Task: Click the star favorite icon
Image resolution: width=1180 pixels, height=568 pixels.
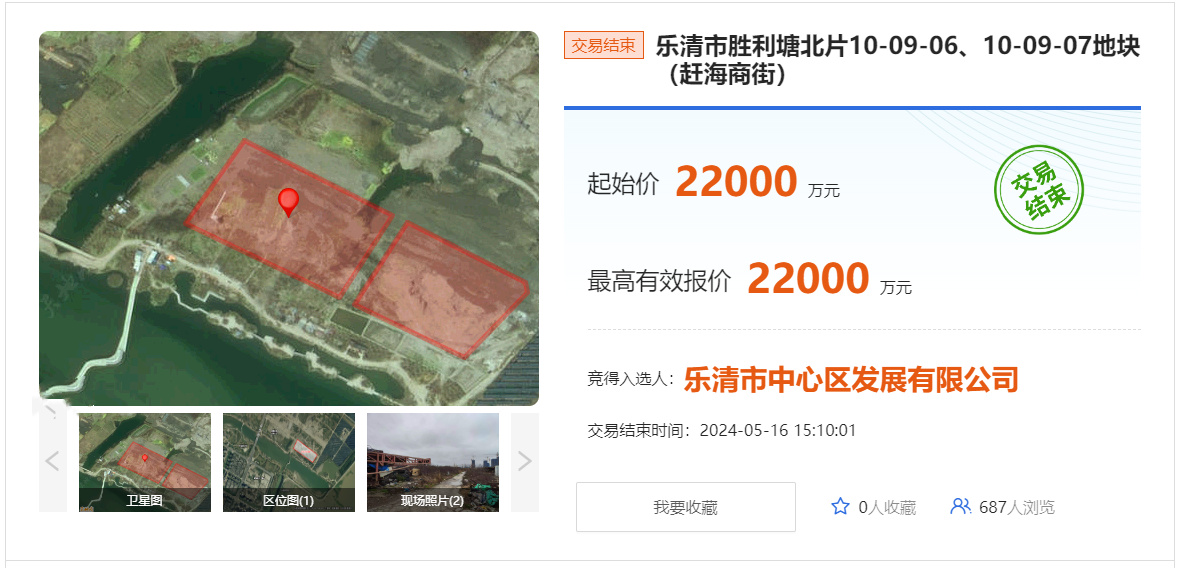Action: [x=840, y=506]
